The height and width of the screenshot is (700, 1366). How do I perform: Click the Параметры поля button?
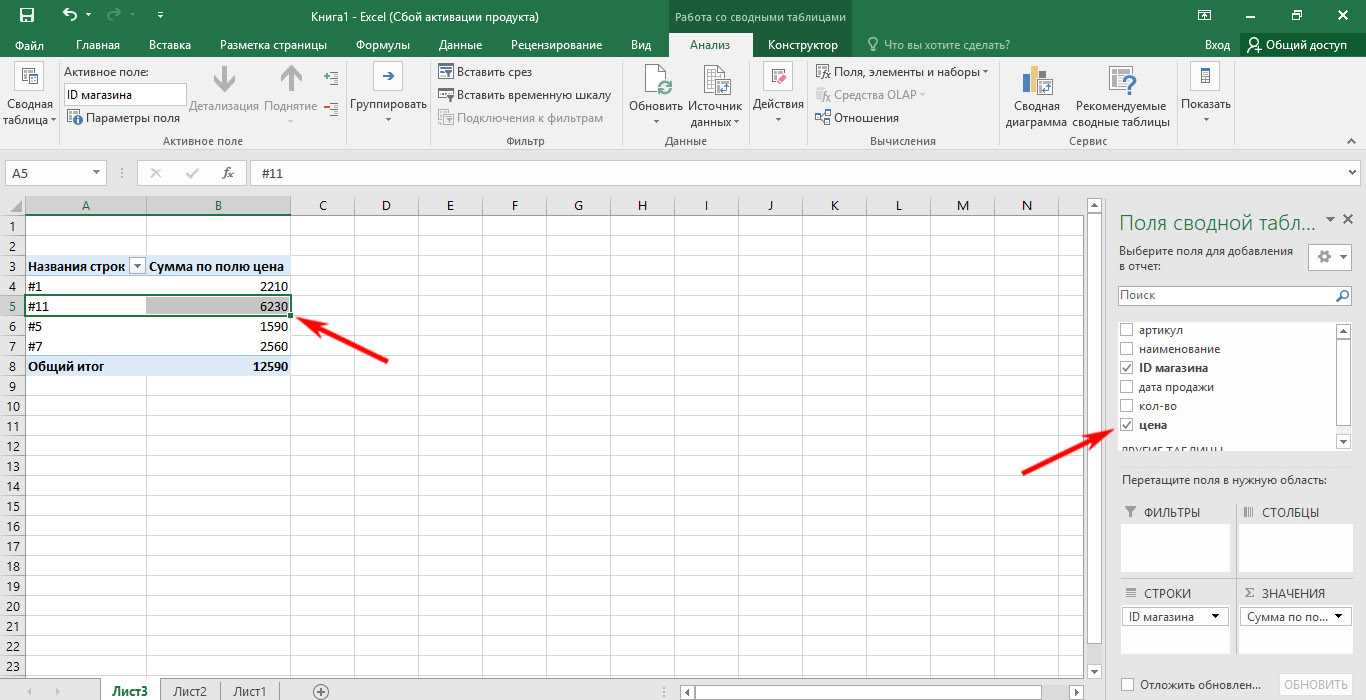(124, 118)
